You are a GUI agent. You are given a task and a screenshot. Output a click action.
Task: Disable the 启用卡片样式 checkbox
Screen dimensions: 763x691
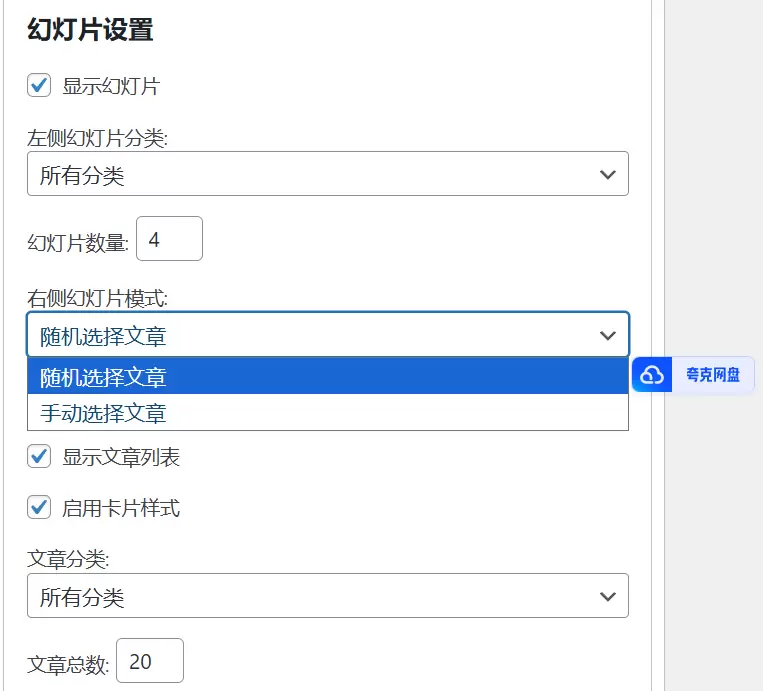pyautogui.click(x=39, y=507)
